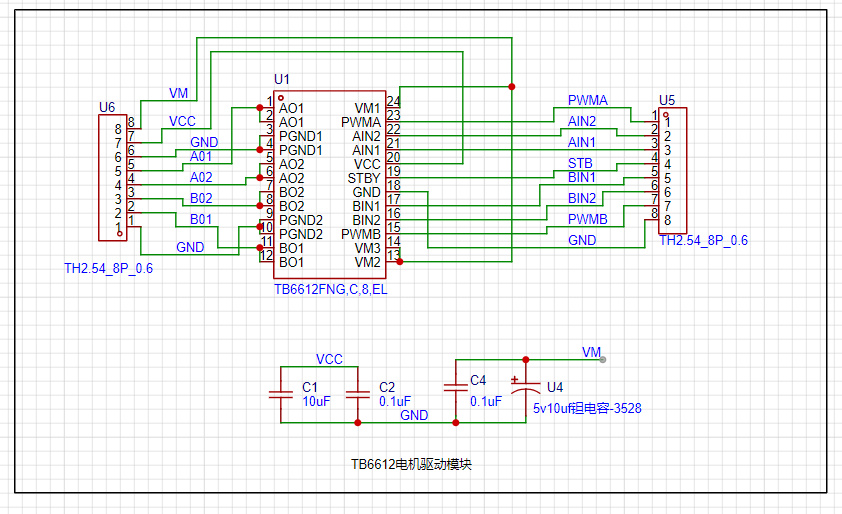Select the TB6612FNG,C,8,EL part name
This screenshot has height=514, width=842.
coord(330,289)
